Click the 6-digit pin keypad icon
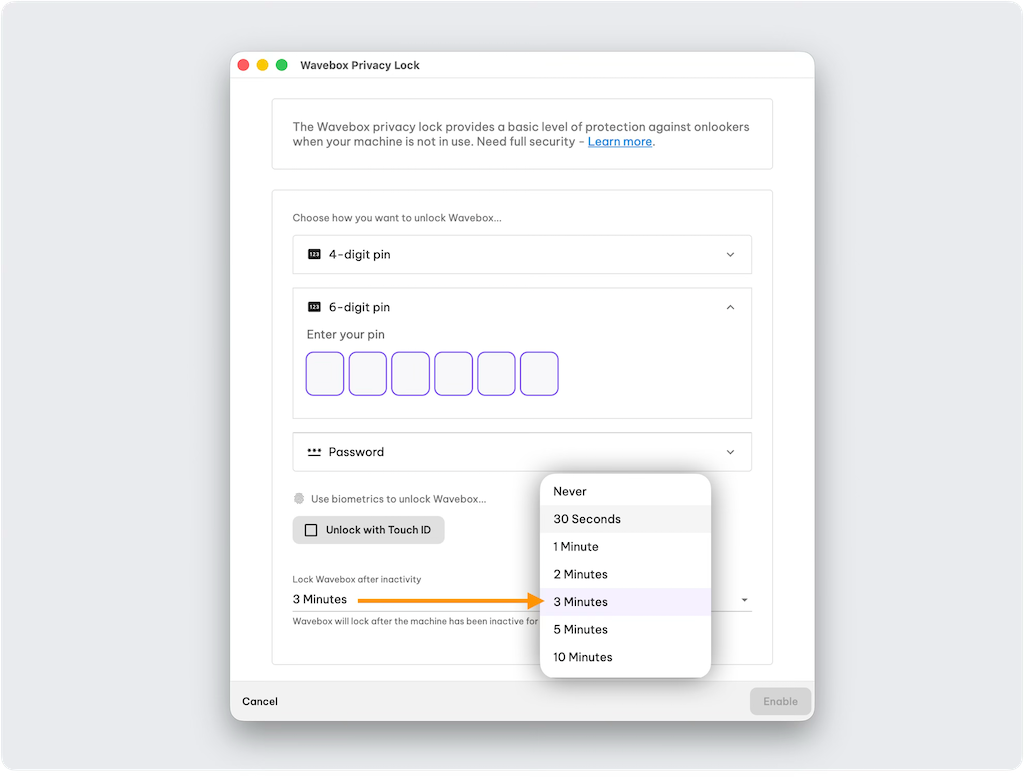This screenshot has width=1024, height=783. pyautogui.click(x=314, y=308)
